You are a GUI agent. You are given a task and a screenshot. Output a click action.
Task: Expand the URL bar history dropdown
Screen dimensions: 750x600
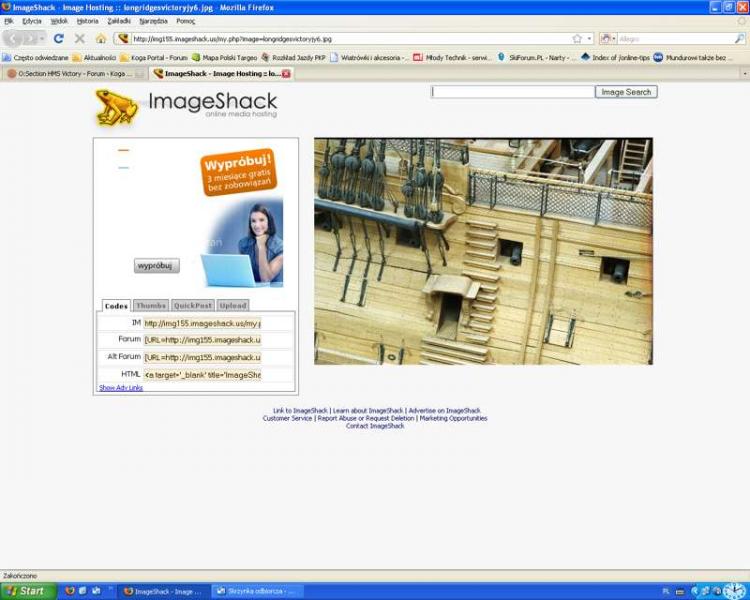tap(589, 39)
